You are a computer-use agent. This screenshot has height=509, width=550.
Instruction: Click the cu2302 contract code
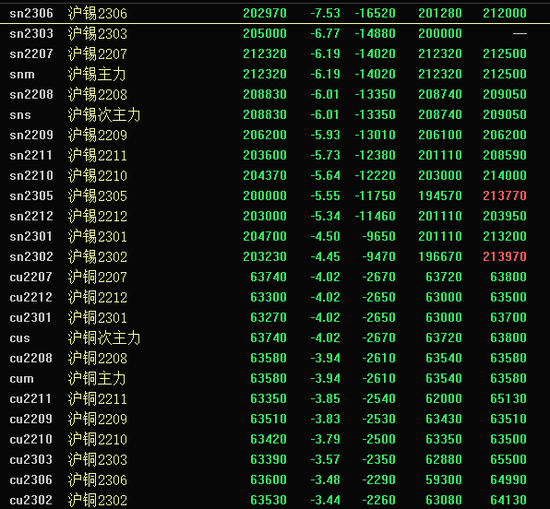pos(31,500)
